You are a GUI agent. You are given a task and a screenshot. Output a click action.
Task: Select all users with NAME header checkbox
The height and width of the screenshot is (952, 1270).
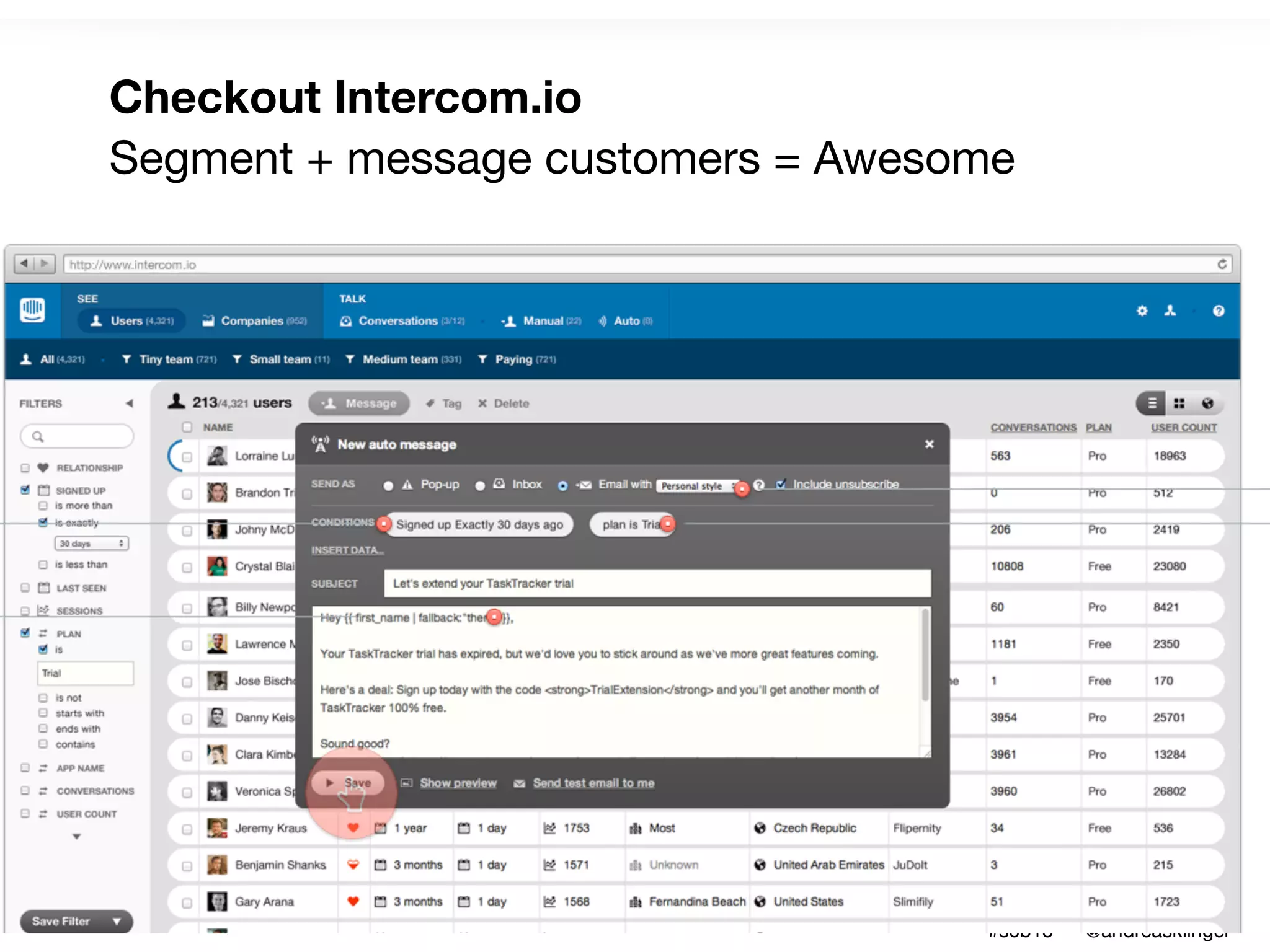(187, 427)
